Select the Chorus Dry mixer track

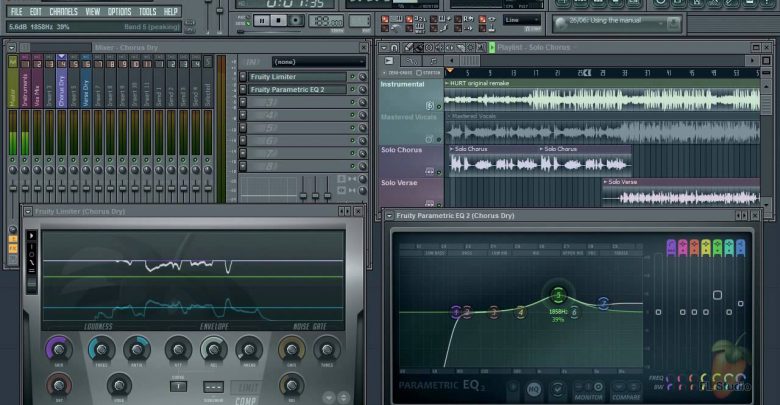pos(62,83)
